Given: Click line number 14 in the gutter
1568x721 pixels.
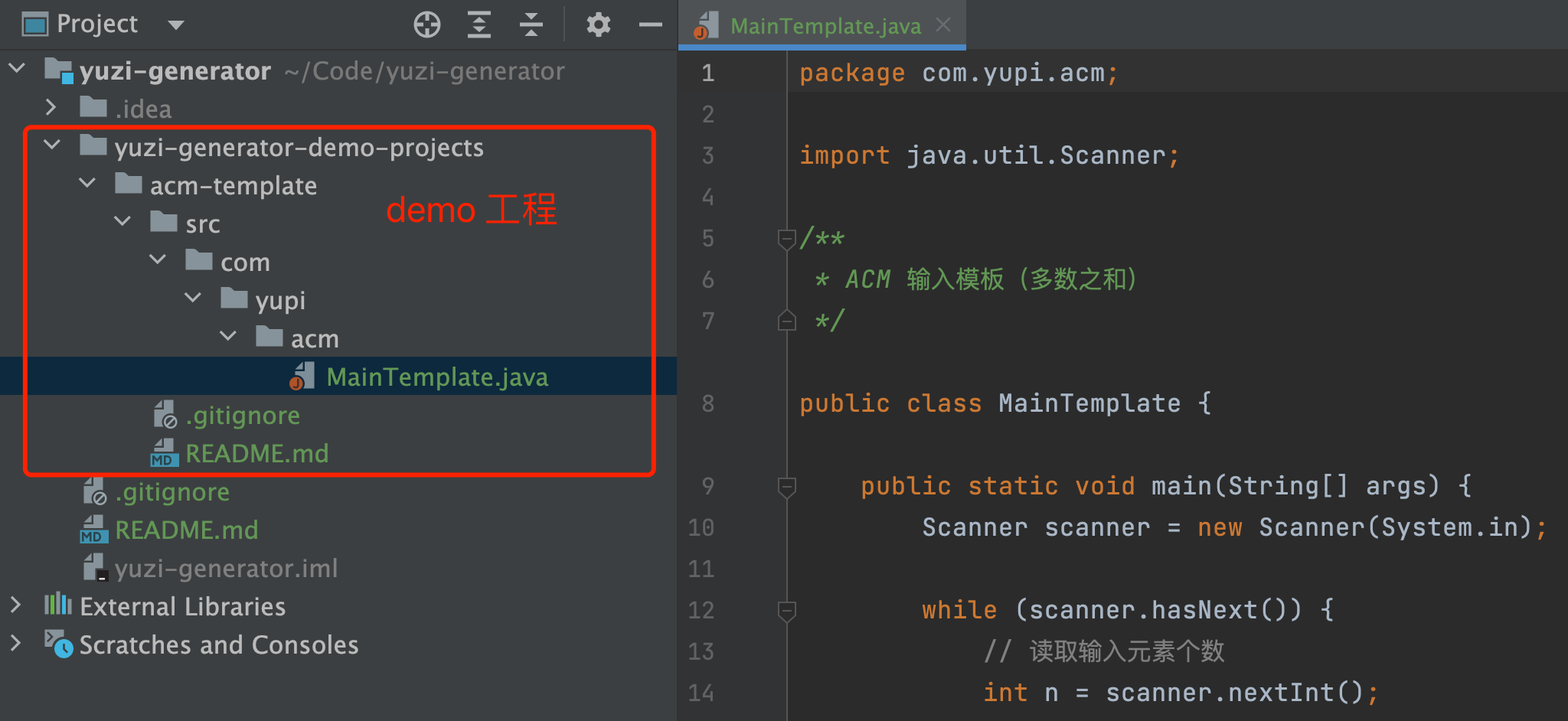Looking at the screenshot, I should 701,693.
